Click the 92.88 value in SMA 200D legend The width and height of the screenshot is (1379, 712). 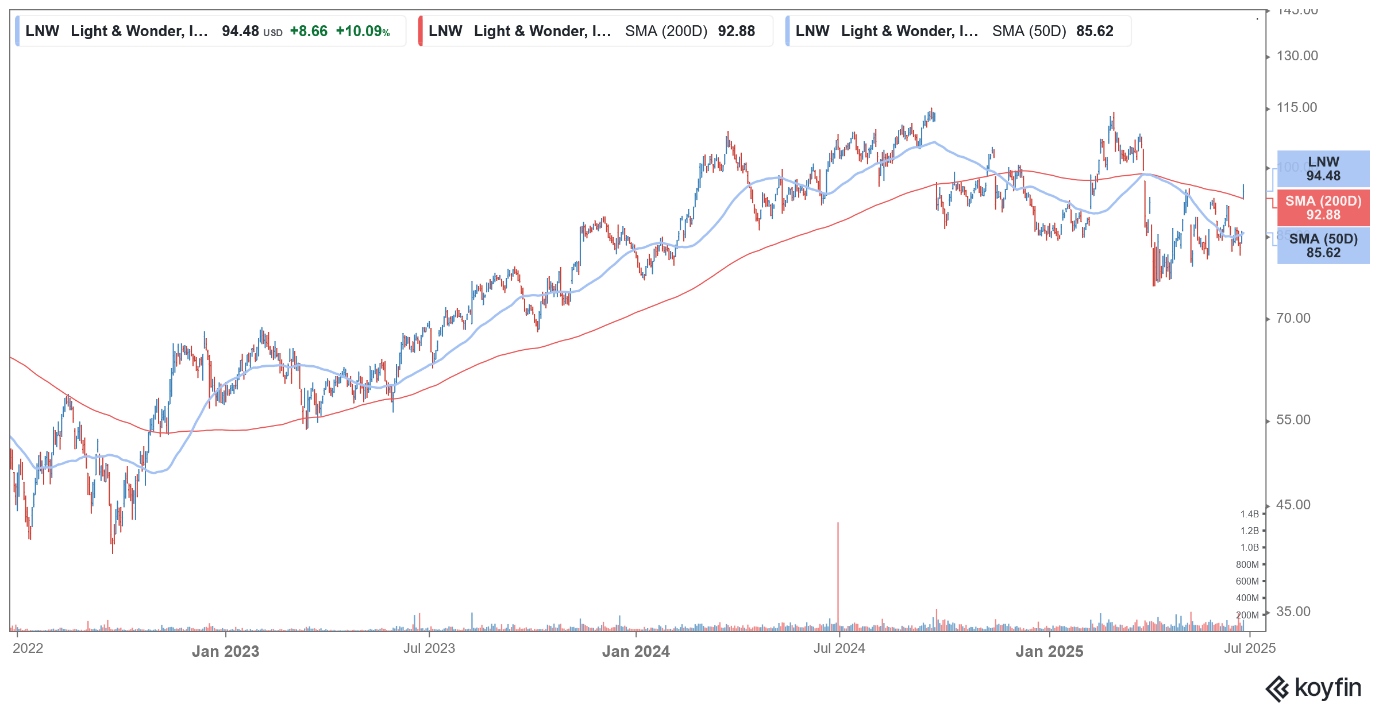[737, 31]
